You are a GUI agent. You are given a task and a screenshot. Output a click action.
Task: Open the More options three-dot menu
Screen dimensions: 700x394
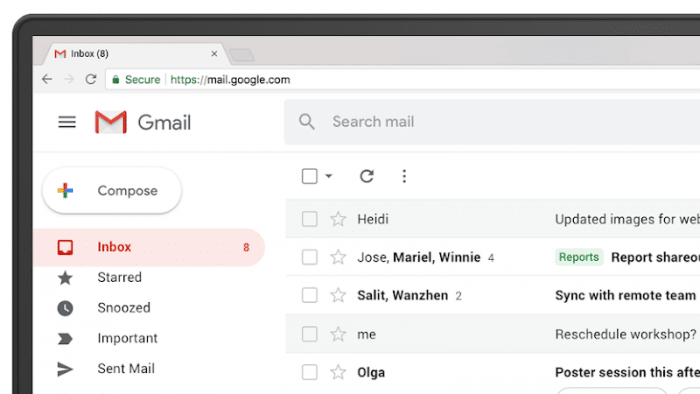click(x=404, y=176)
